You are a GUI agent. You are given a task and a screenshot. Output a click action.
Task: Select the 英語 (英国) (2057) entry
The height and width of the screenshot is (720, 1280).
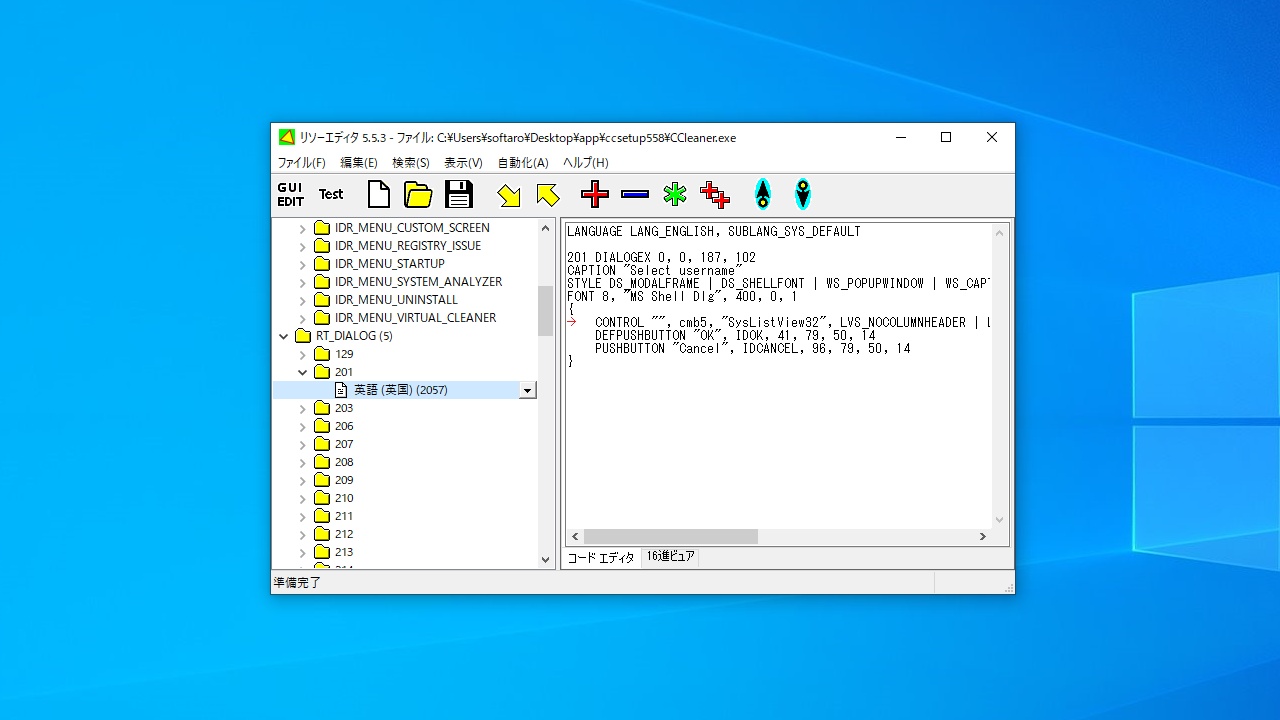coord(400,390)
